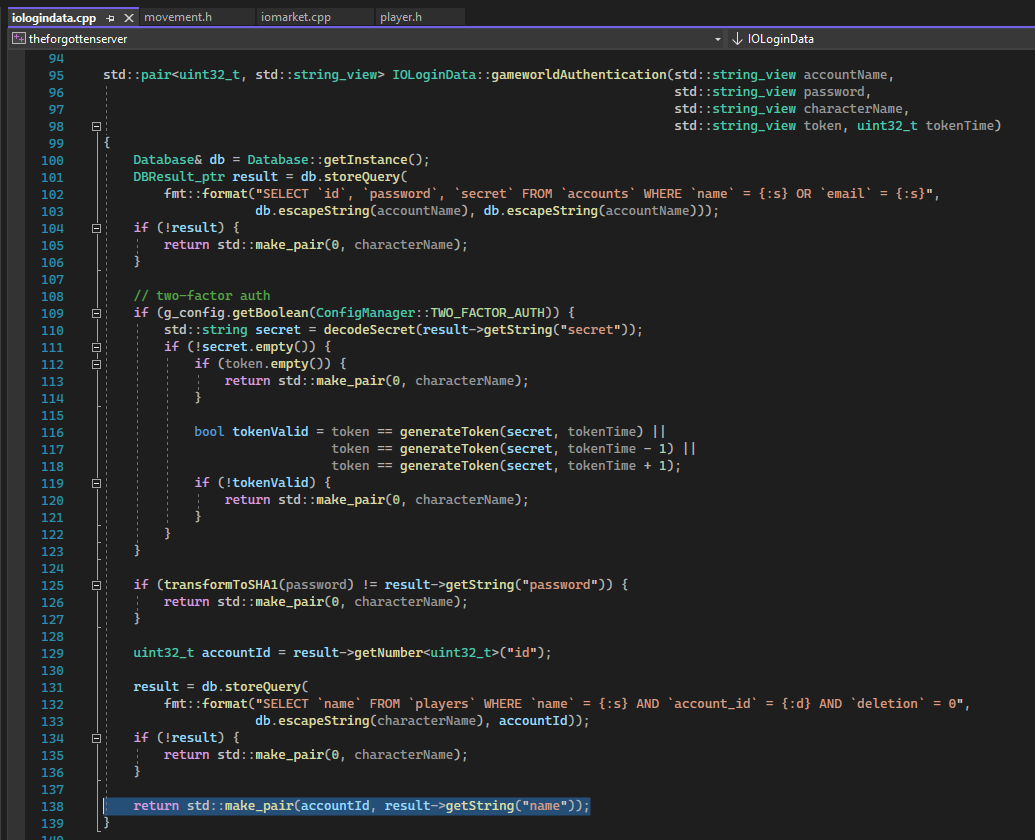Image resolution: width=1035 pixels, height=840 pixels.
Task: Click the tokenTime parameter on line 98
Action: pos(959,125)
